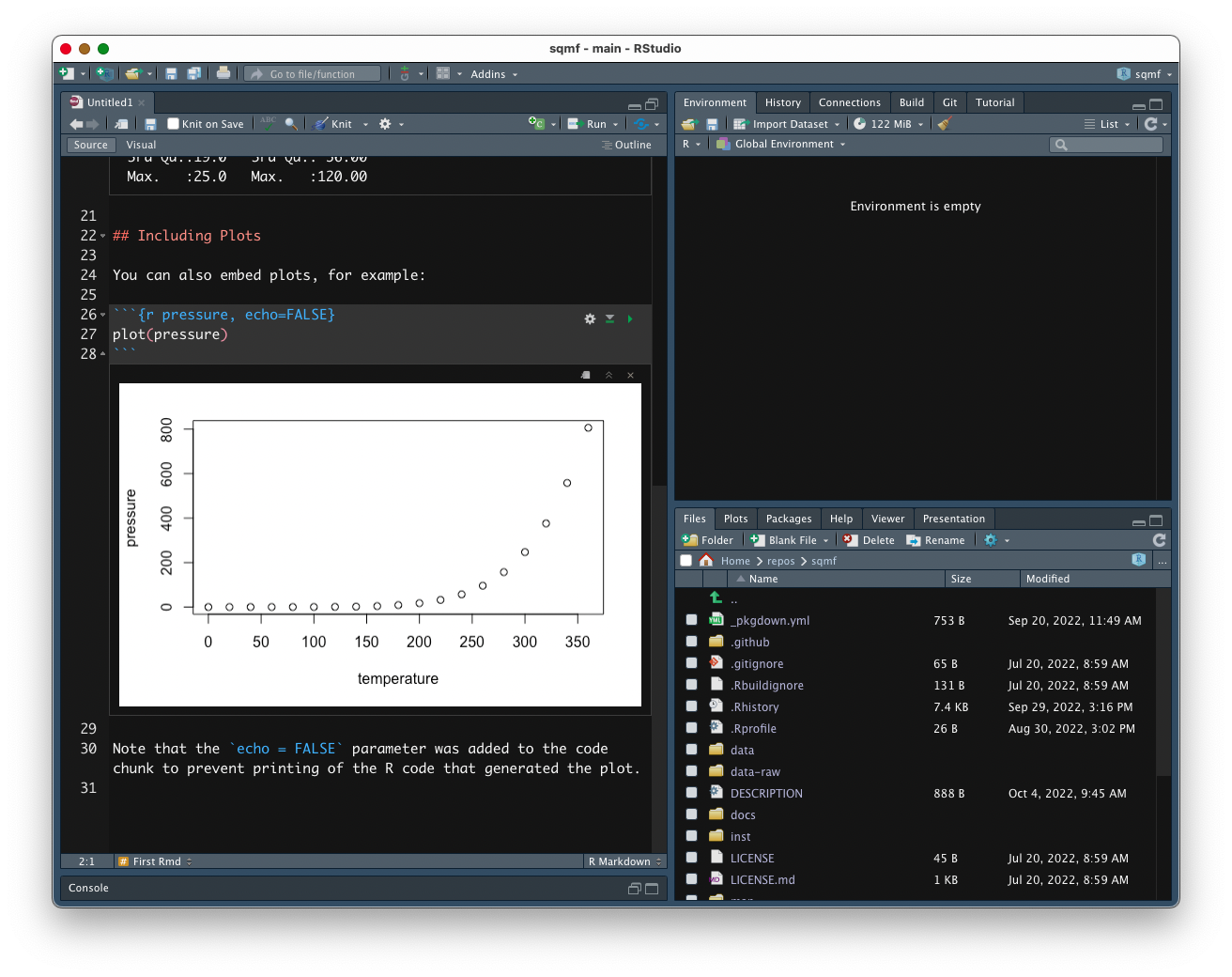1232x977 pixels.
Task: Save all open documents icon
Action: [193, 73]
